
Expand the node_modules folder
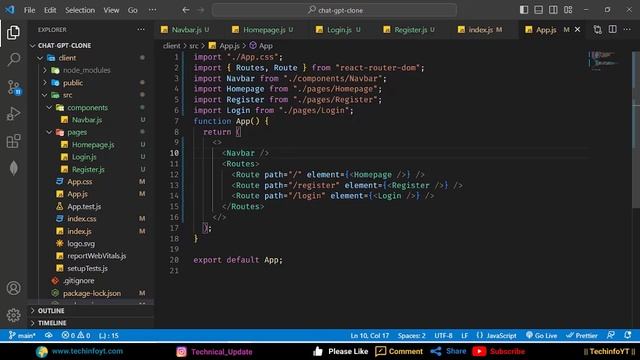click(87, 70)
